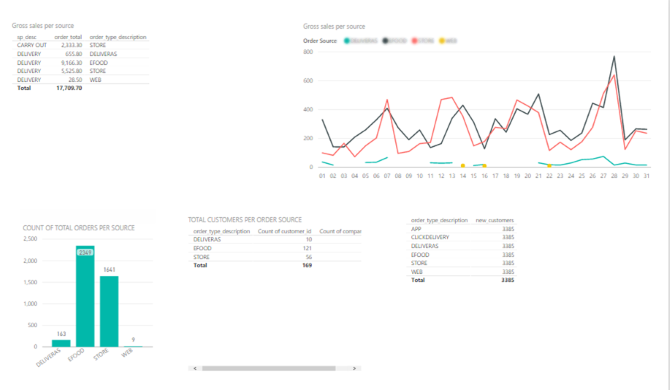Select the DELIVERAS bar labeled 163
The height and width of the screenshot is (390, 670).
click(x=61, y=343)
